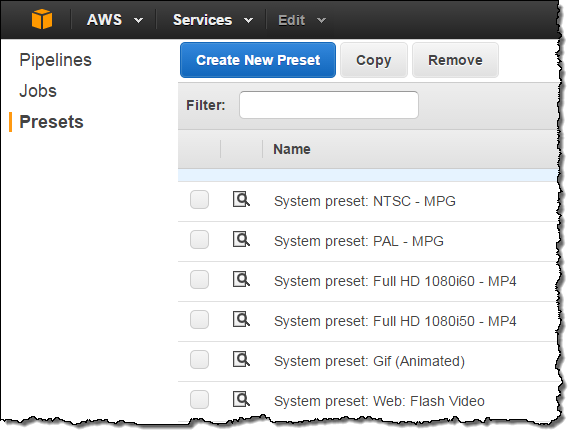Select checkbox for Full HD 1080i50 - MP4
Screen dimensions: 573x435
(200, 319)
